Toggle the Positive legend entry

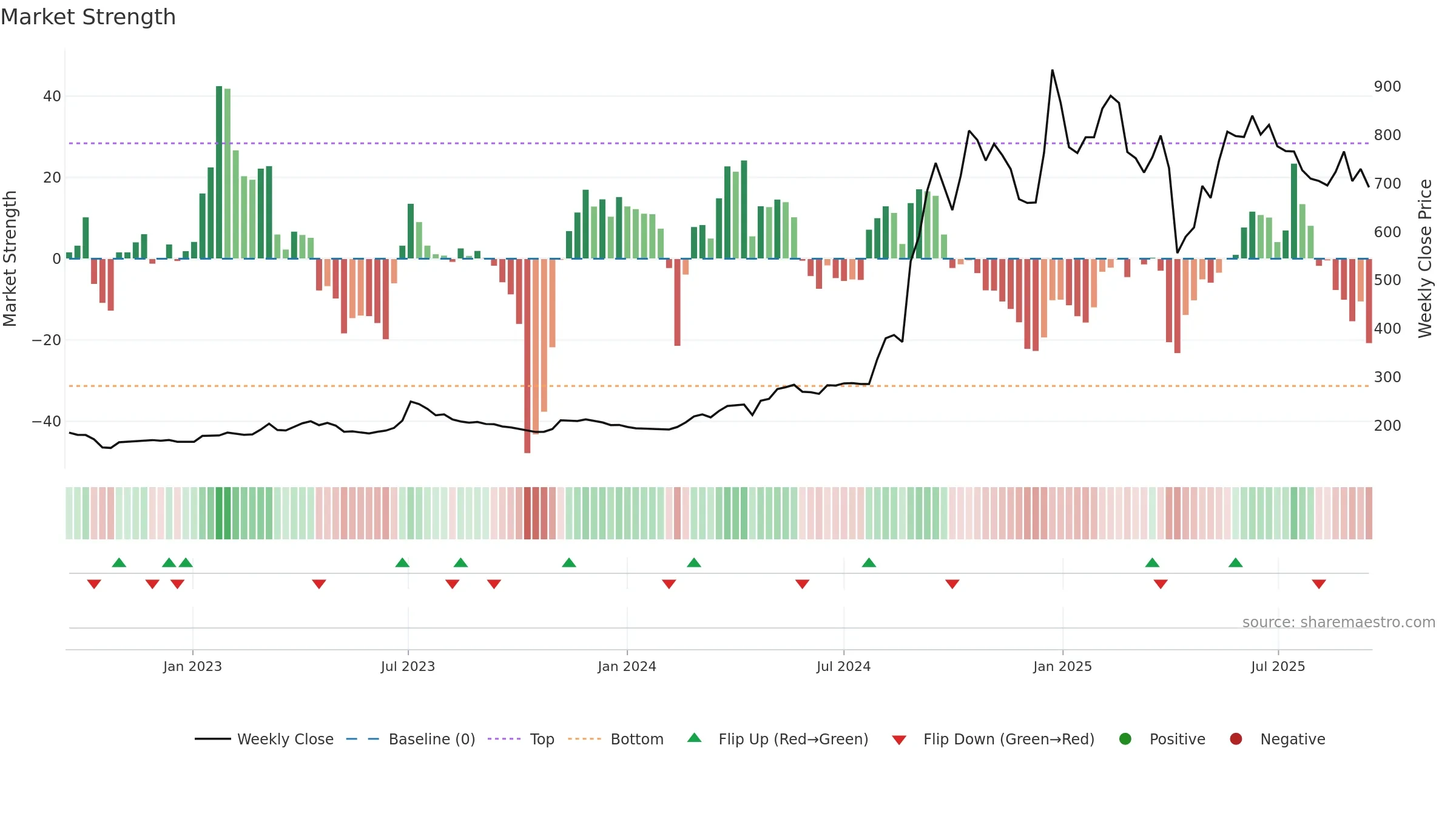1162,739
